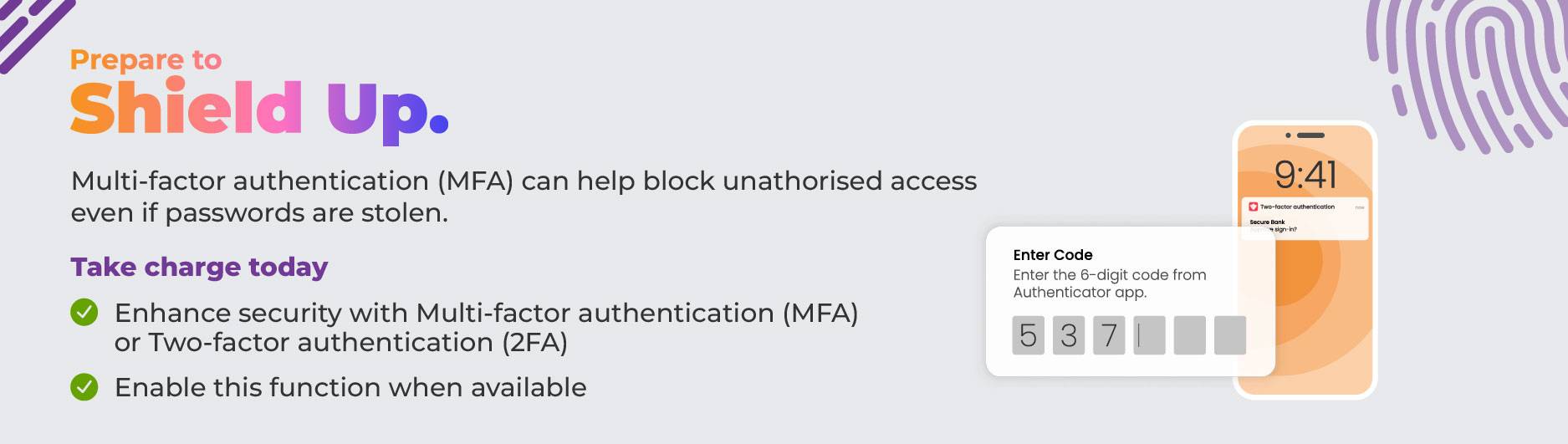This screenshot has height=444, width=1568.
Task: Click the Enable this function when available text
Action: (x=350, y=387)
